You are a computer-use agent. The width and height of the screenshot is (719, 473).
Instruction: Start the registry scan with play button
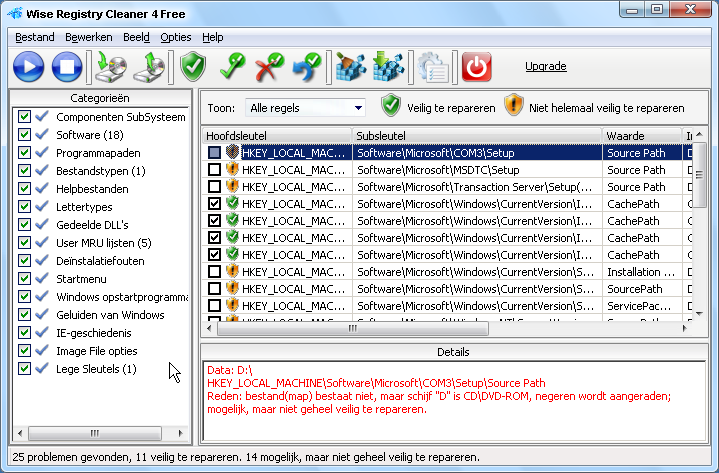point(28,67)
